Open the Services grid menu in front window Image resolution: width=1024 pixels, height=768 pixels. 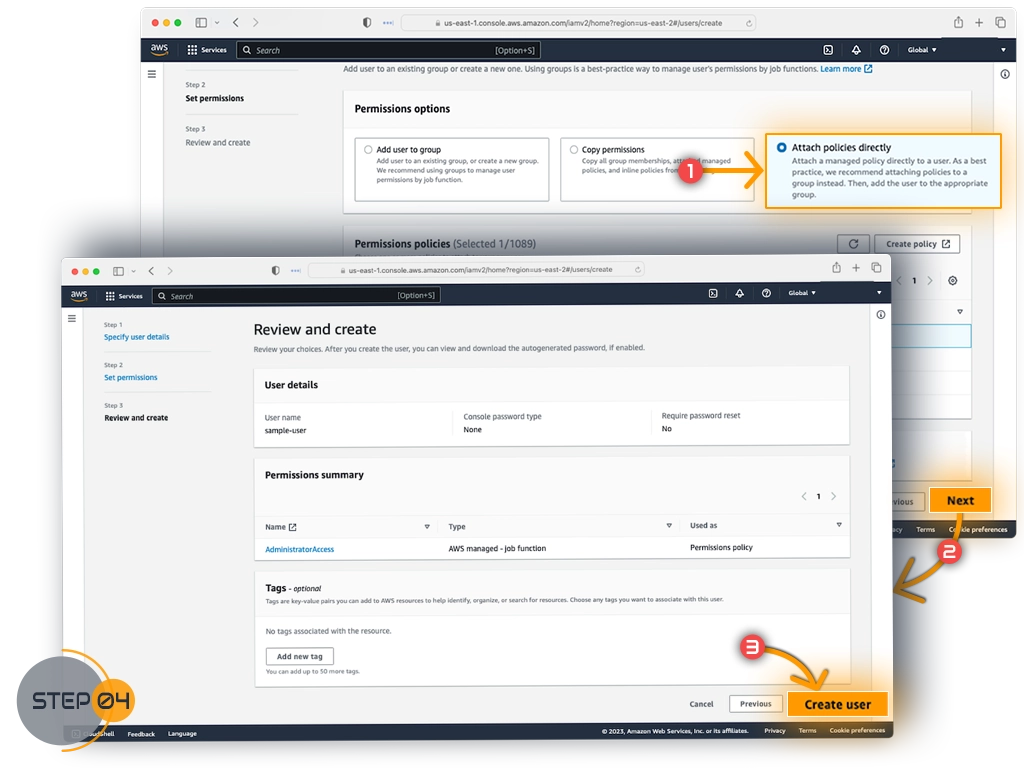pos(124,296)
